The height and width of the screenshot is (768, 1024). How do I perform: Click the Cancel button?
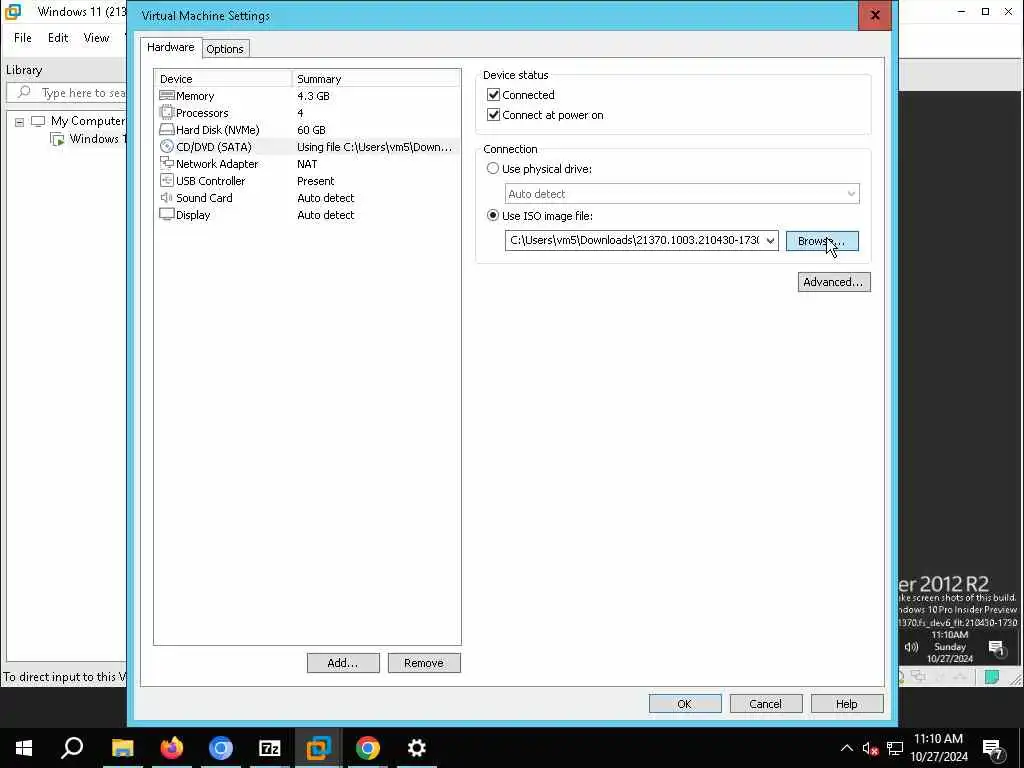766,704
